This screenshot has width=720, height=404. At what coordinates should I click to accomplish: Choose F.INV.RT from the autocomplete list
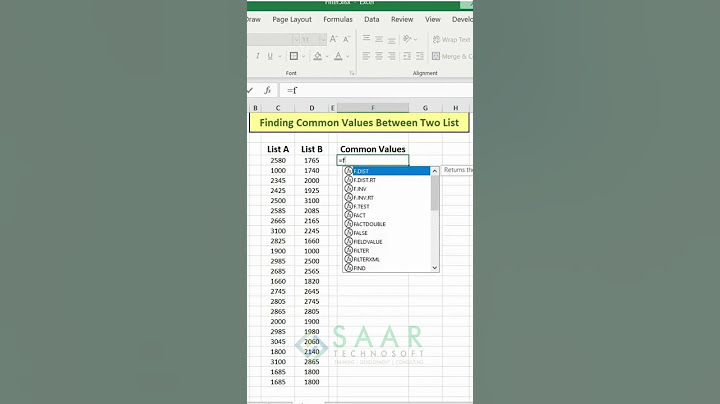[387, 197]
